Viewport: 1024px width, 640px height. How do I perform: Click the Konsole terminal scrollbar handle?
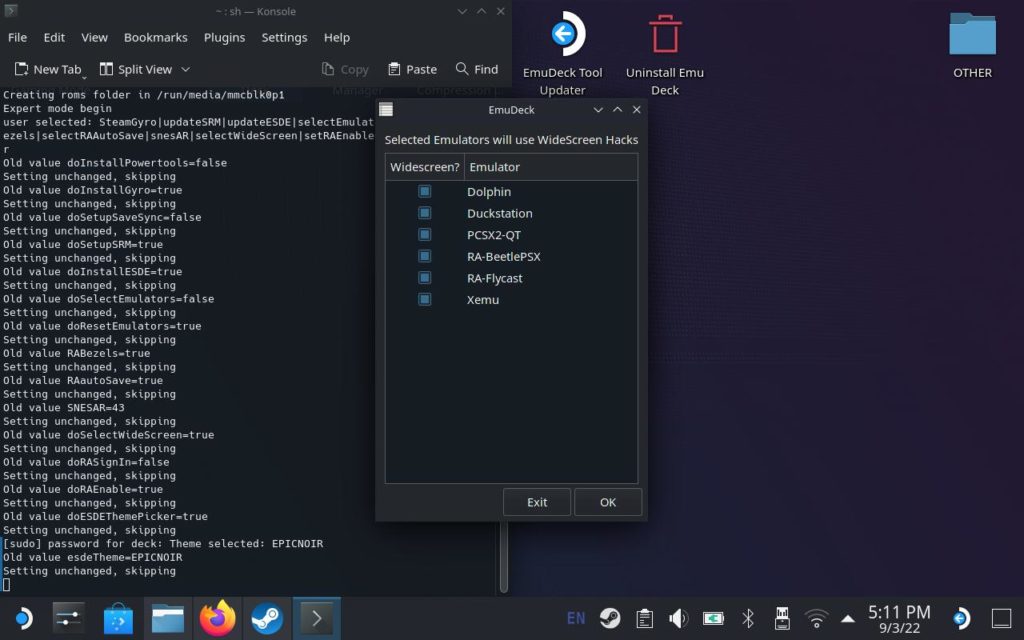pyautogui.click(x=504, y=556)
